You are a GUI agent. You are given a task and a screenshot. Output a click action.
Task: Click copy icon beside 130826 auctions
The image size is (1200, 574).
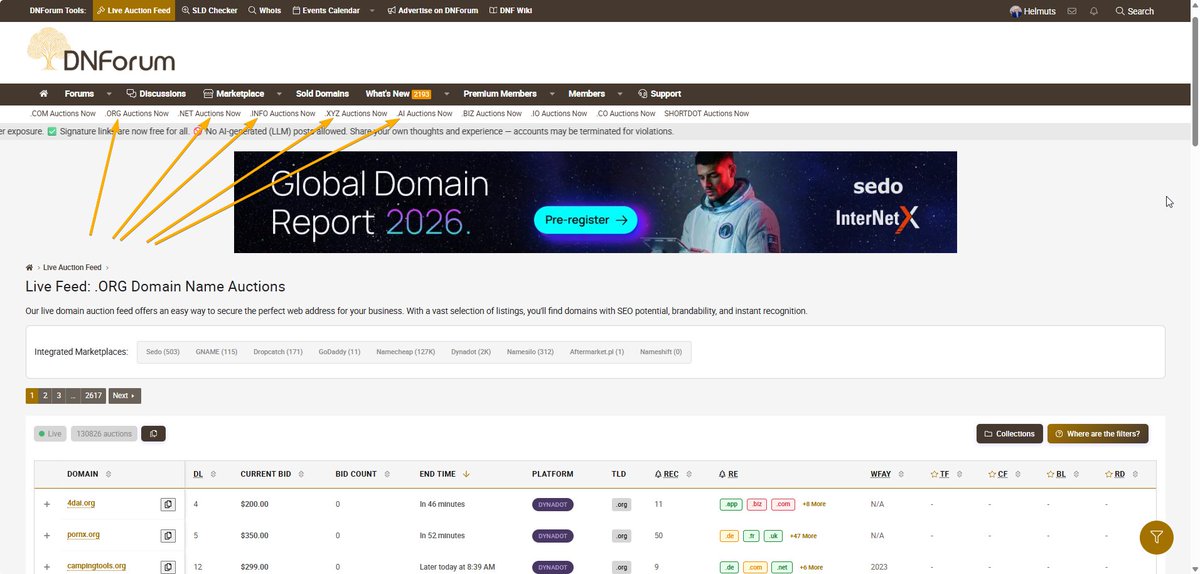coord(153,434)
